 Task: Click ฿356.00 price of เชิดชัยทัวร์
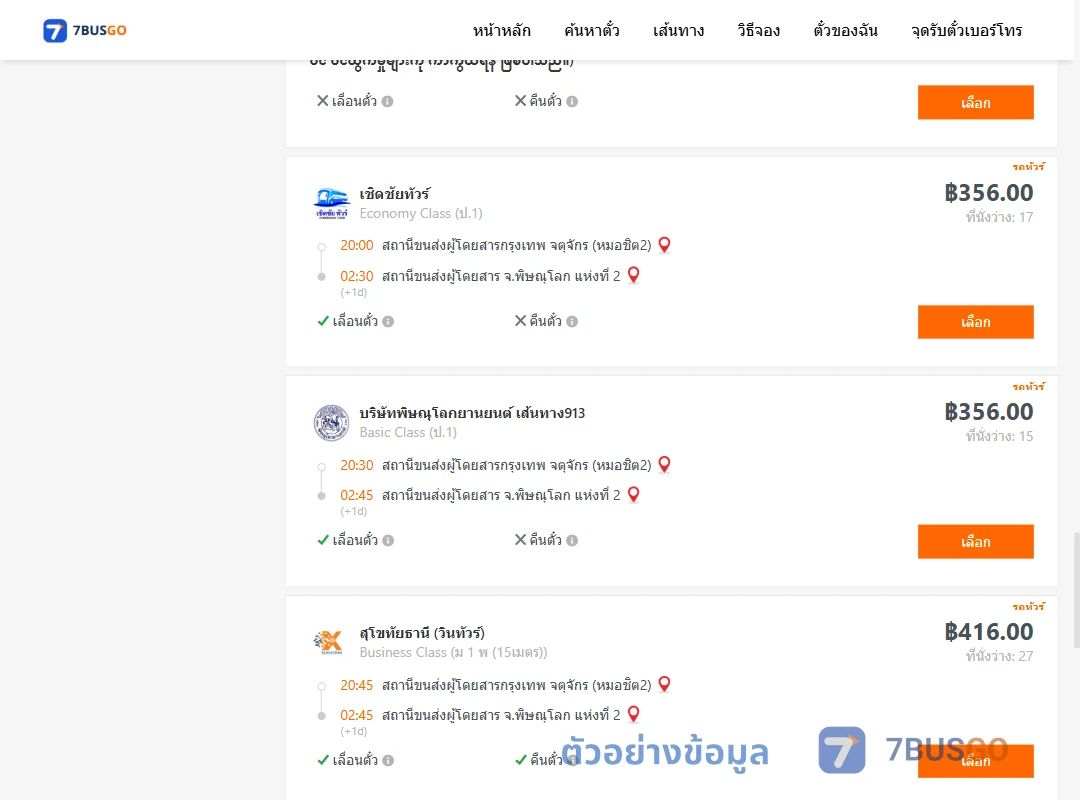[988, 193]
